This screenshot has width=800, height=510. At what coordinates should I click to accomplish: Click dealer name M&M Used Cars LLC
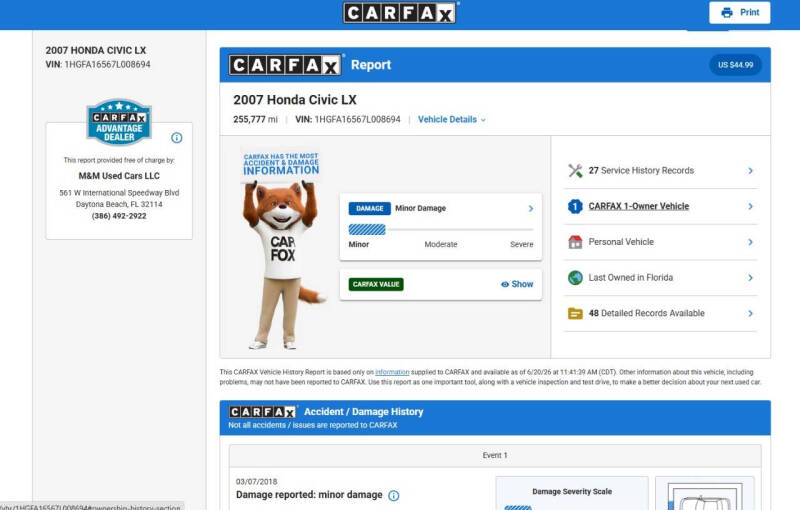(119, 176)
